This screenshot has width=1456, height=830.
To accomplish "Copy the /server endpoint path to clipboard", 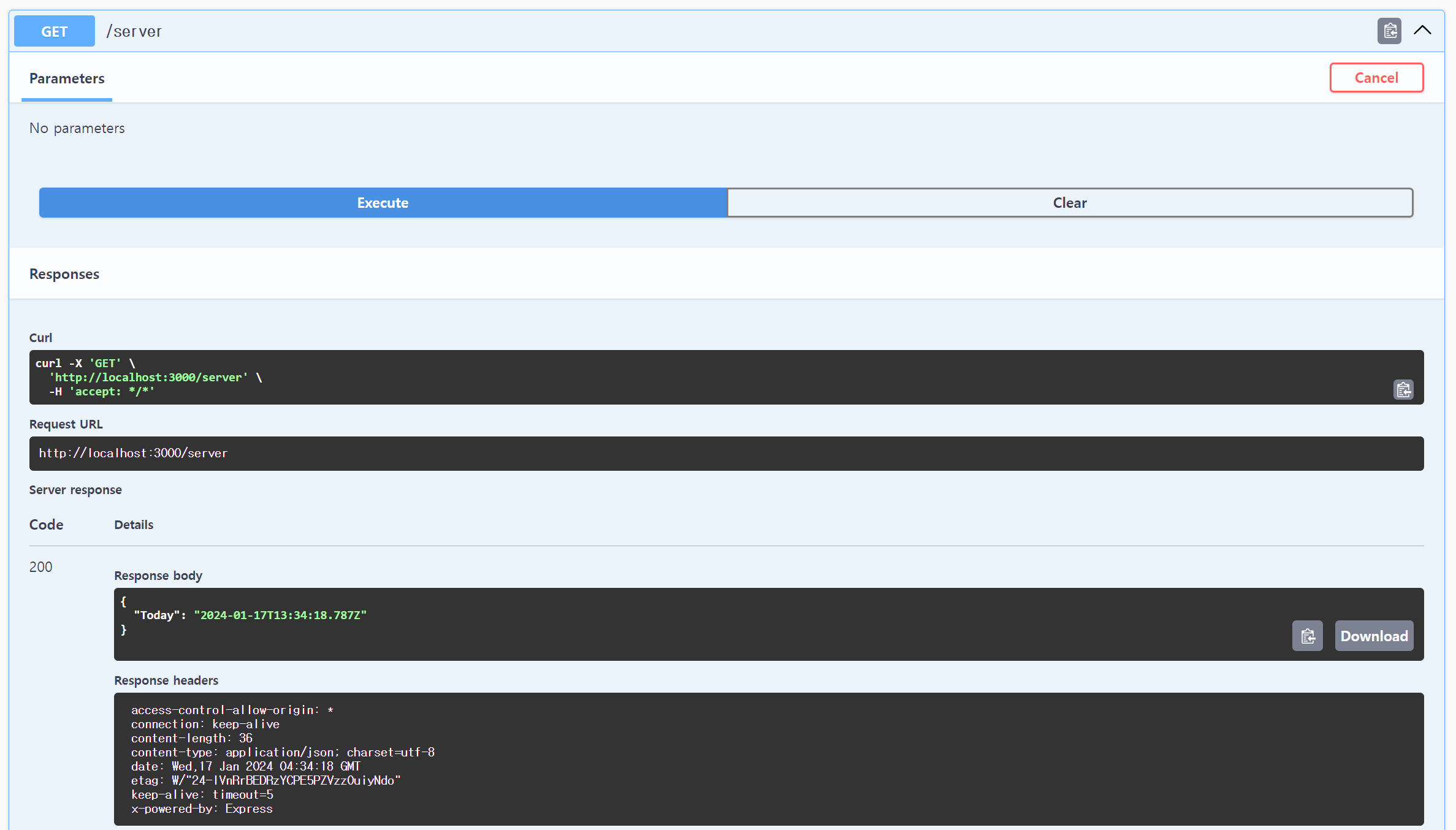I will (1389, 31).
